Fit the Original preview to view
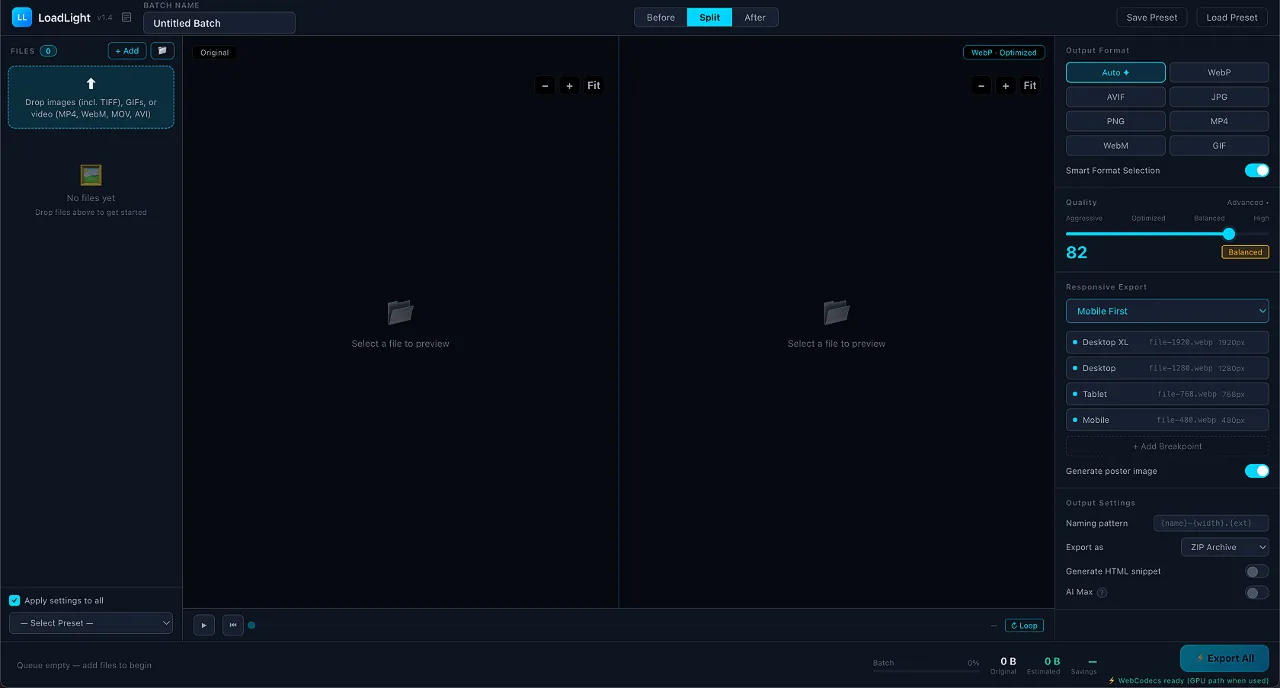 (x=594, y=86)
